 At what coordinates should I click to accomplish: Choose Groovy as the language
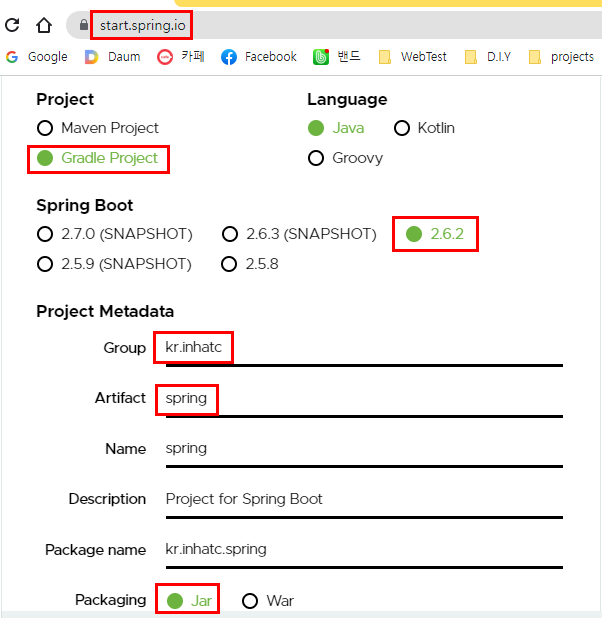click(316, 158)
